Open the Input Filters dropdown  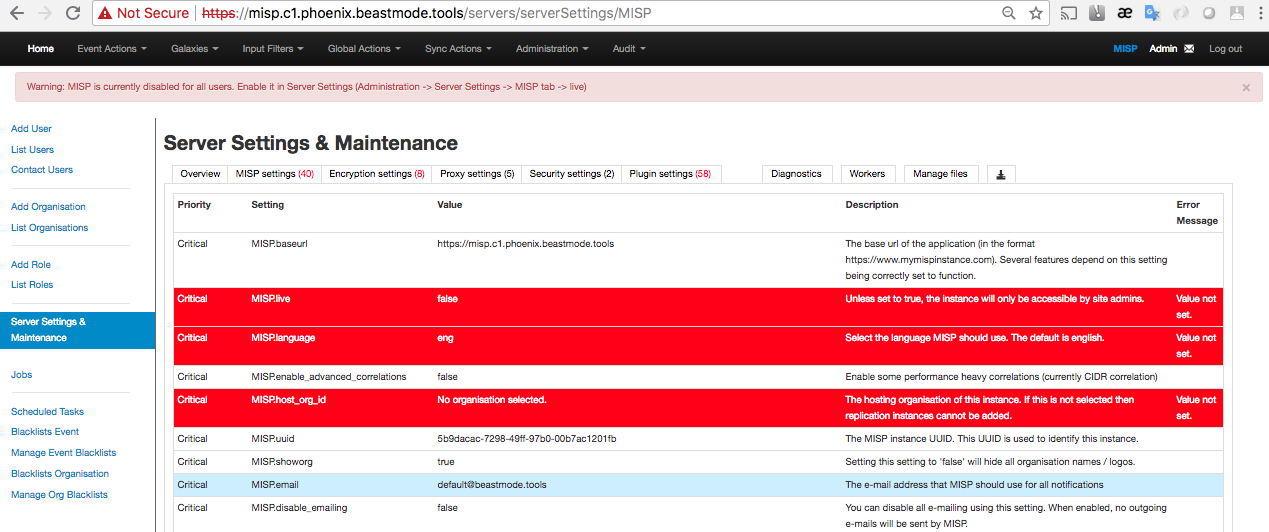pyautogui.click(x=273, y=48)
